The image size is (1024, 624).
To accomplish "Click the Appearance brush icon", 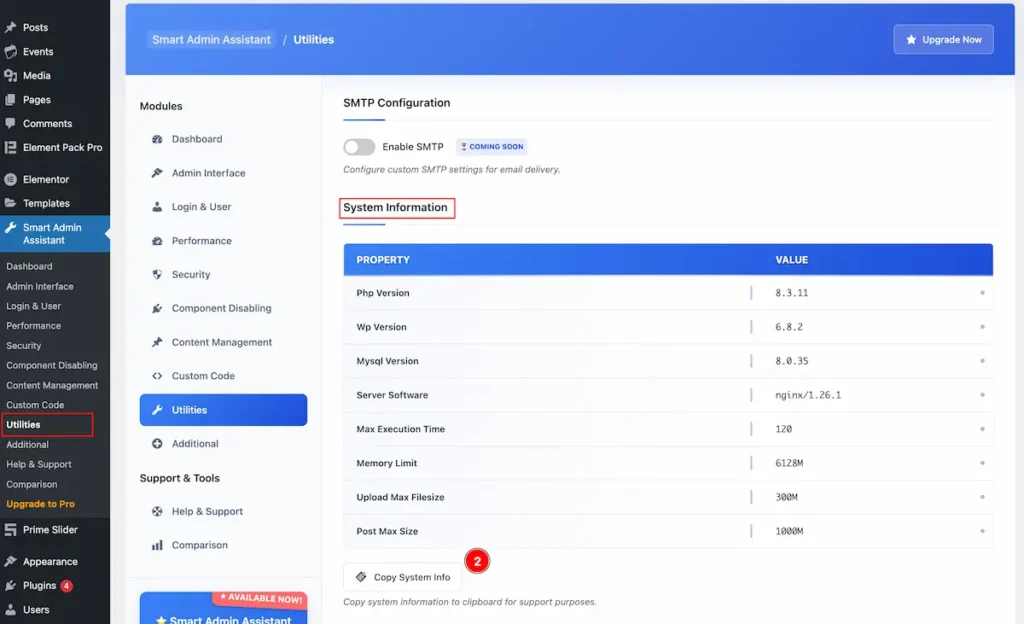I will tap(10, 561).
